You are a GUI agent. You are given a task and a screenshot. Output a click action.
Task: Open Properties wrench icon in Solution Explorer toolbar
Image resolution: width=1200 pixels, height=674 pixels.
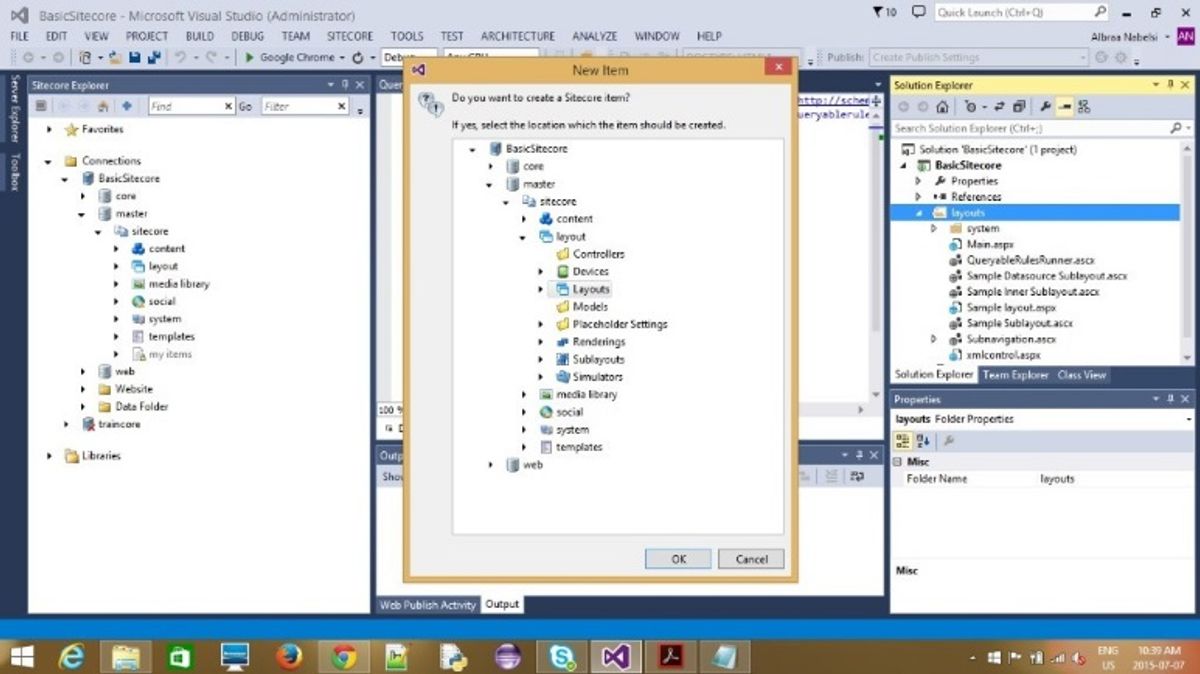(x=1045, y=107)
